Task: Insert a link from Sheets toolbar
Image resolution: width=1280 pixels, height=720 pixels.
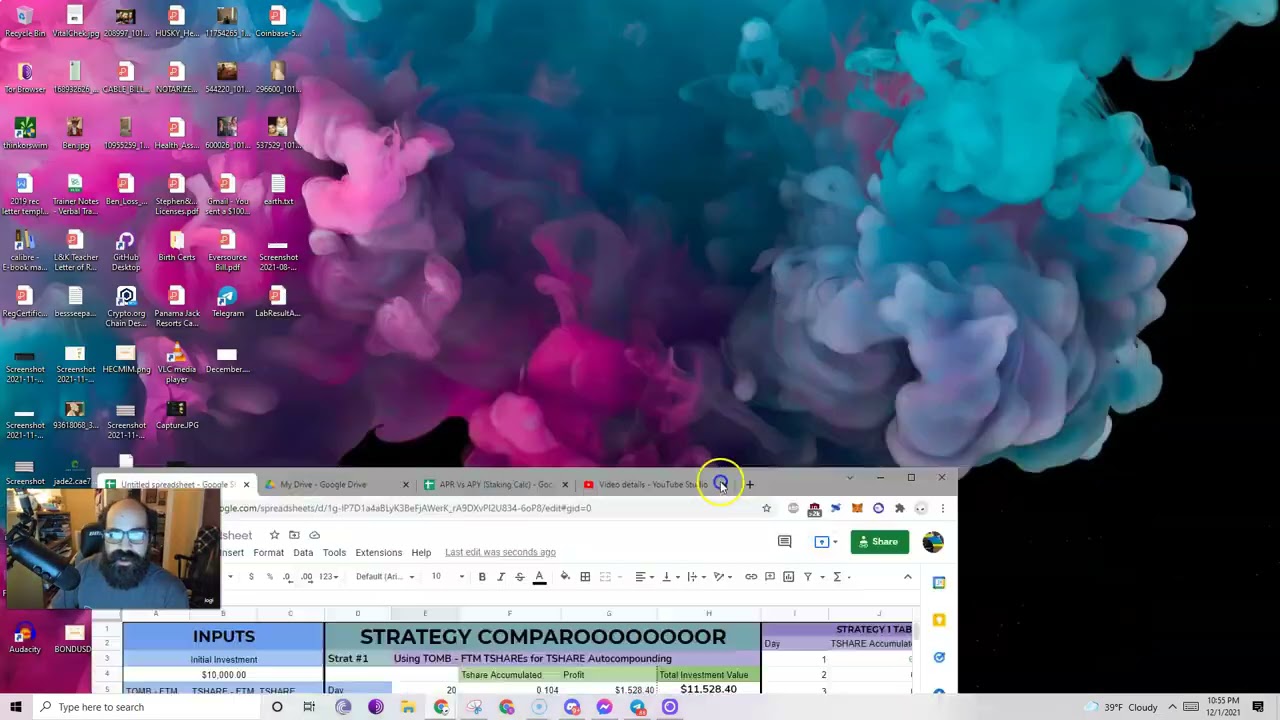Action: 751,576
